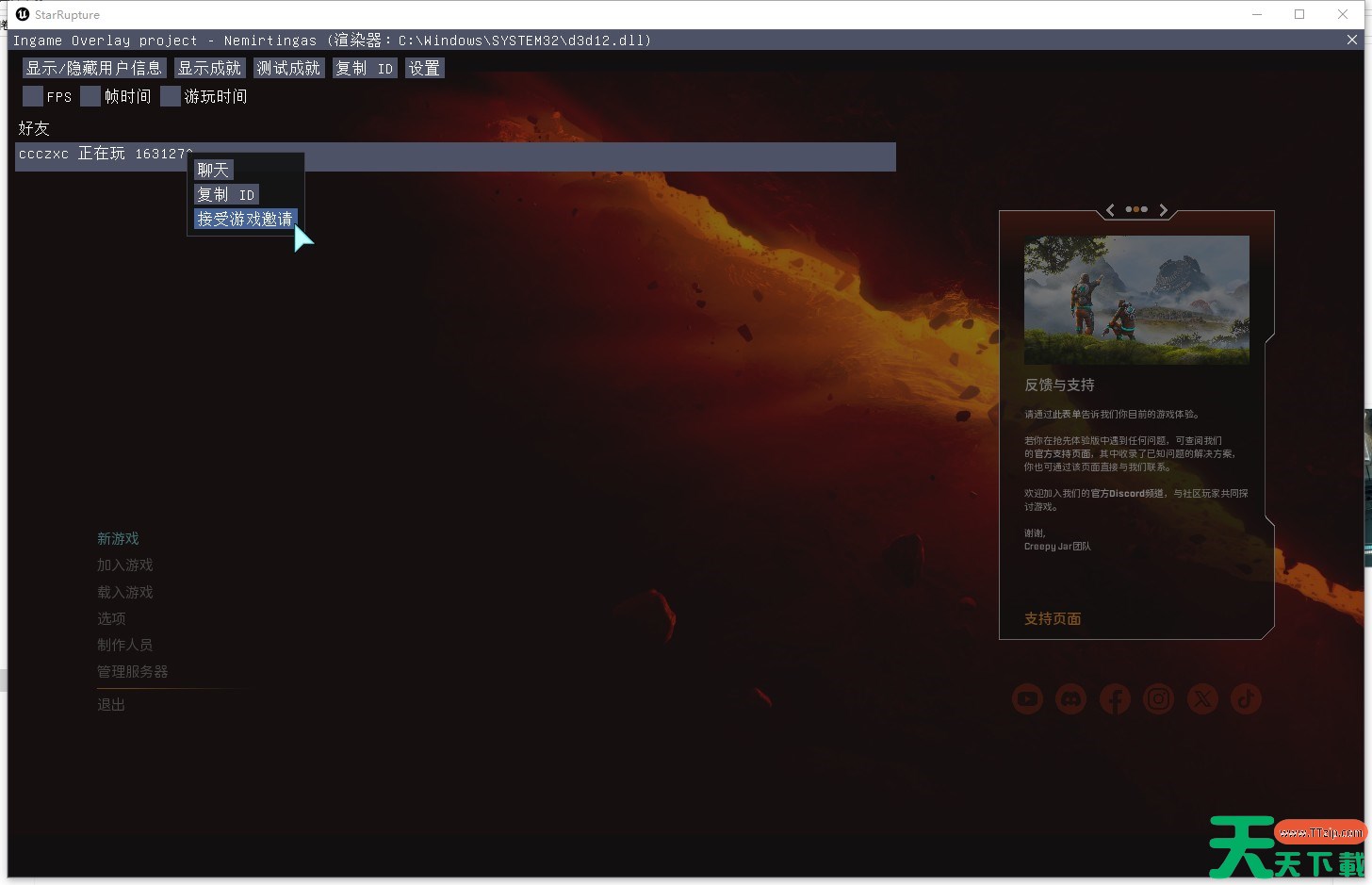This screenshot has width=1372, height=885.
Task: Open the TikTok social icon
Action: click(1246, 699)
